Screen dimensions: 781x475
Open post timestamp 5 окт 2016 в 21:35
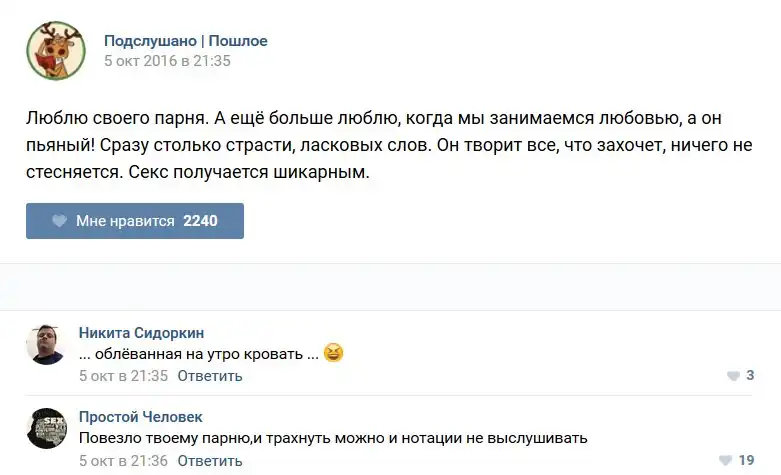167,60
